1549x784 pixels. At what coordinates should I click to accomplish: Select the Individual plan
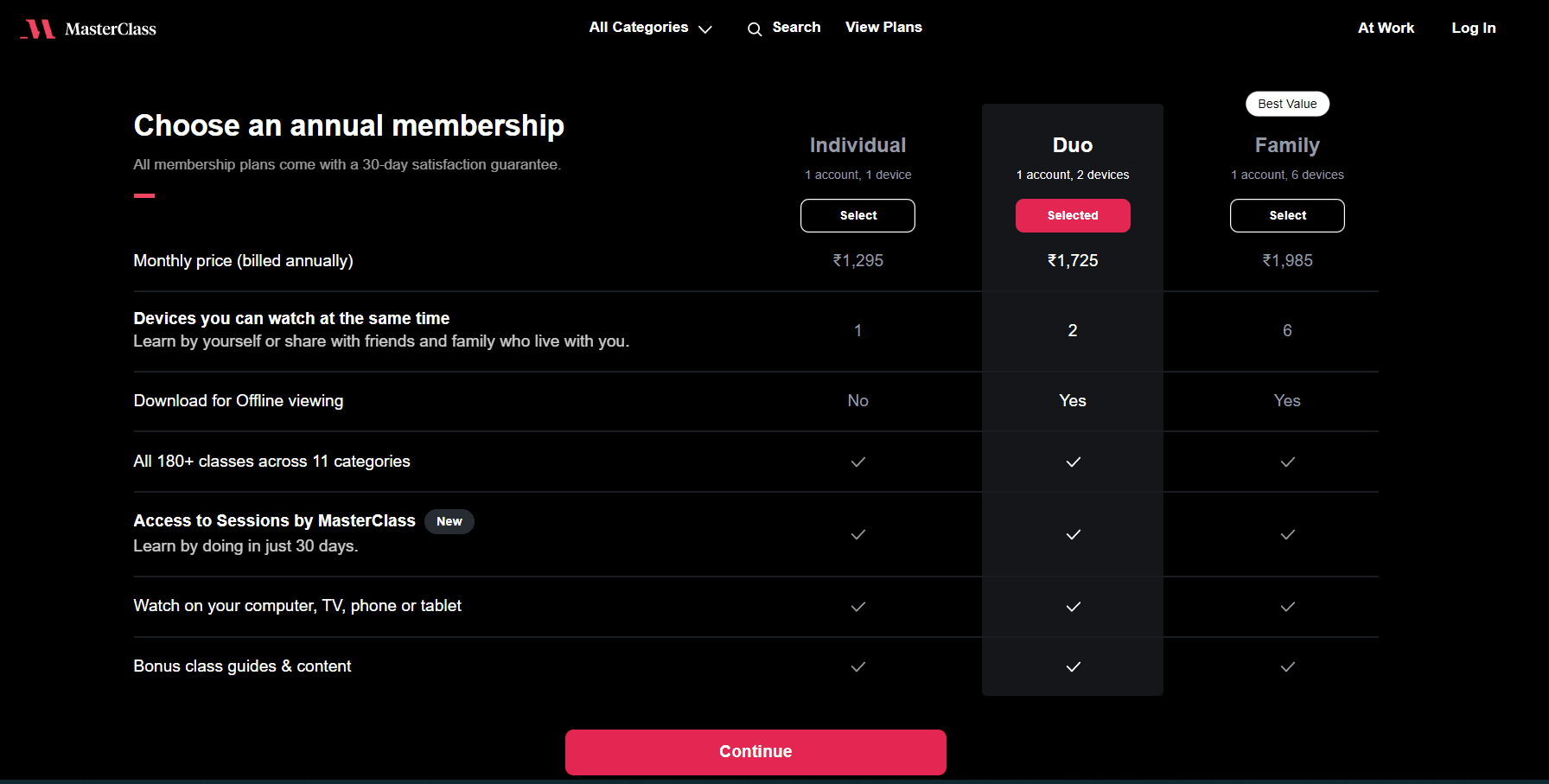(x=857, y=215)
